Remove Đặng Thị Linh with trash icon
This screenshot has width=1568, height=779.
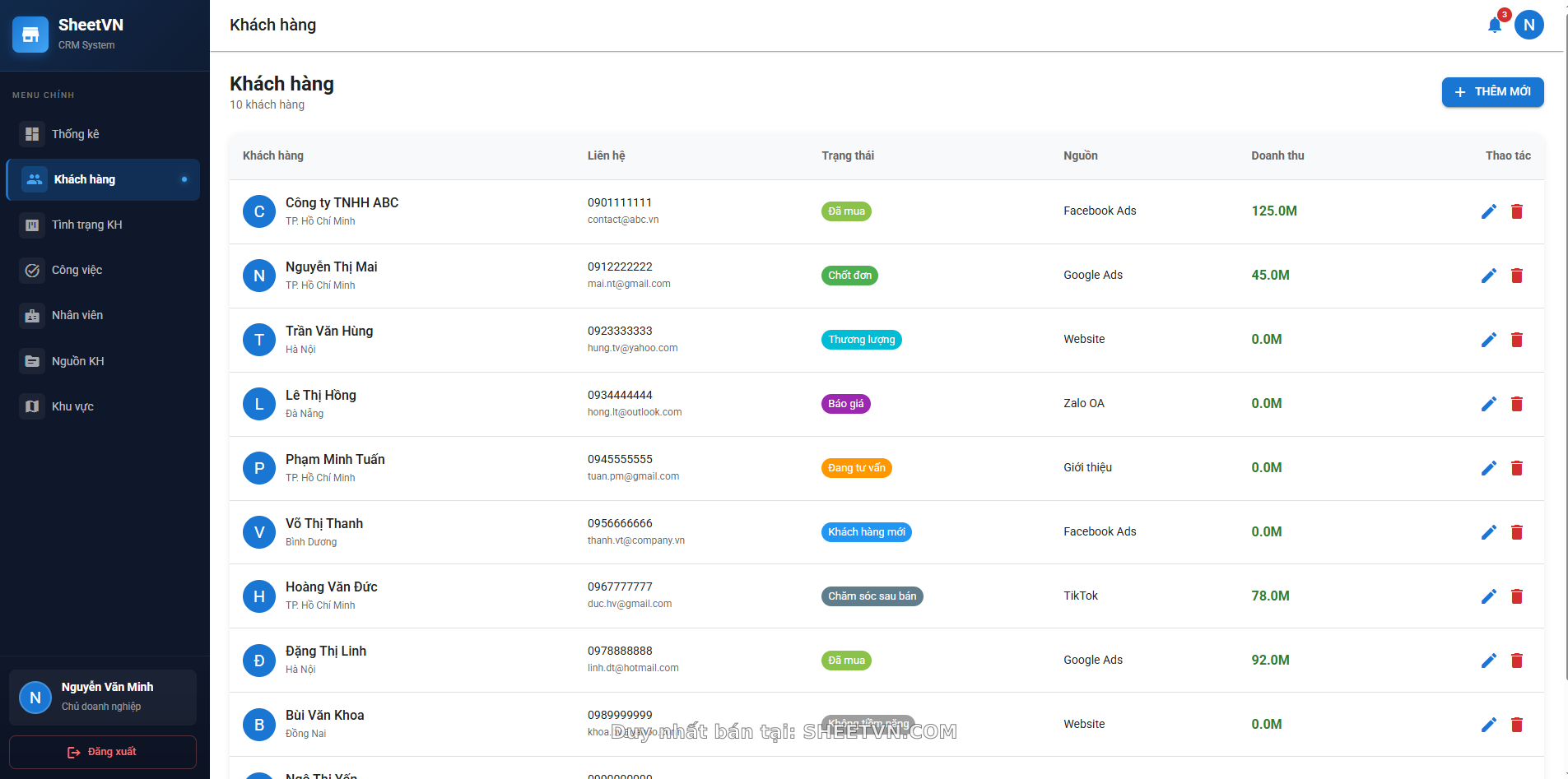1516,661
